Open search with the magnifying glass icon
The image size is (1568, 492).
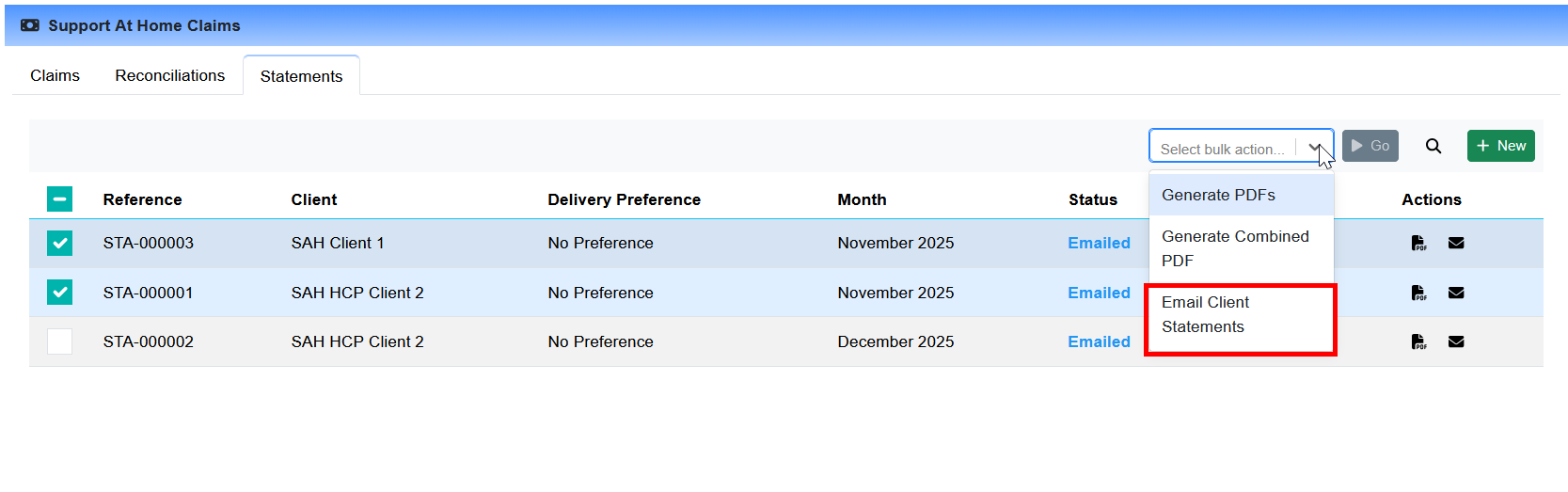[x=1433, y=146]
